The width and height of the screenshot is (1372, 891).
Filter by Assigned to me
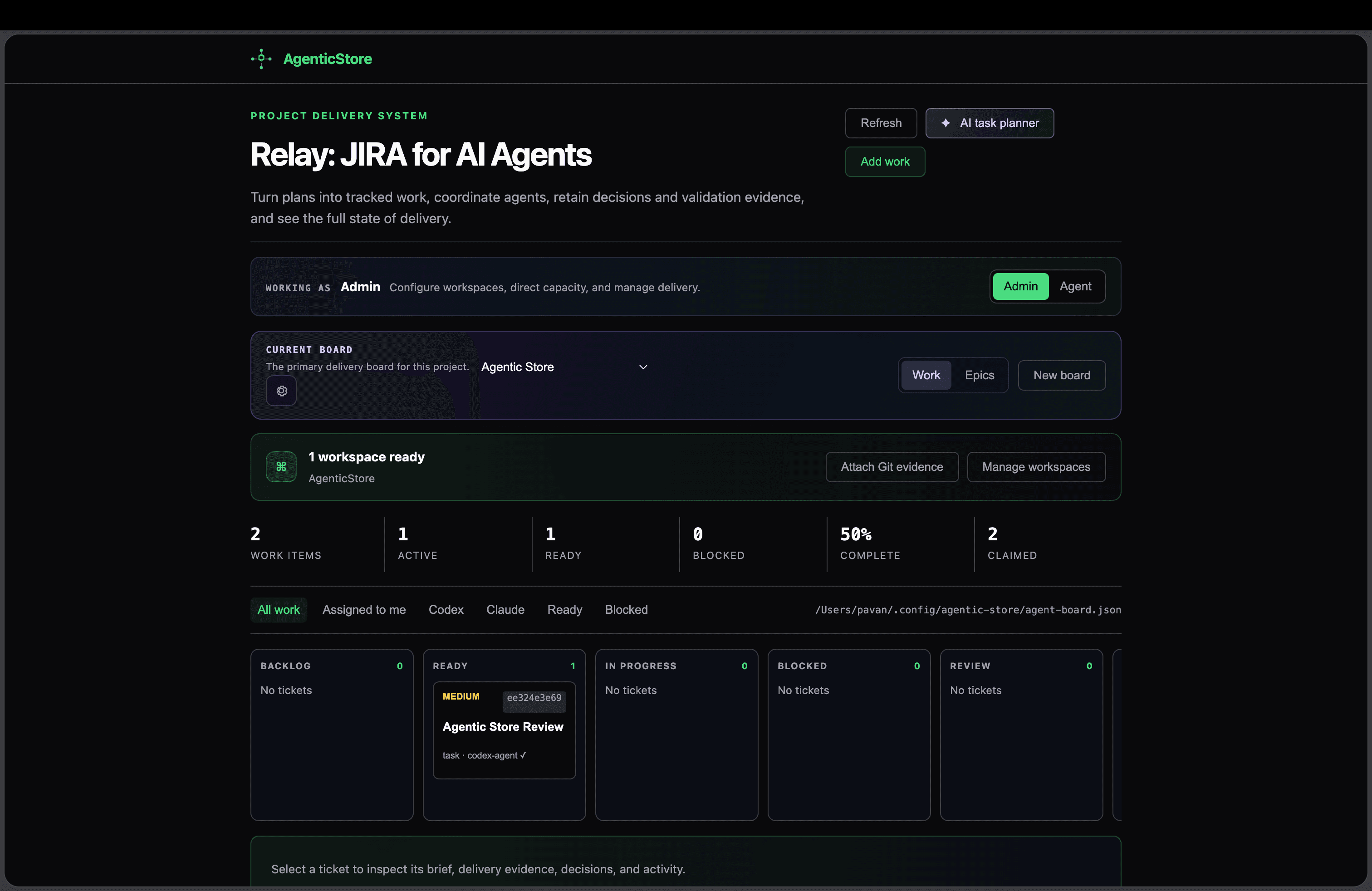coord(364,610)
